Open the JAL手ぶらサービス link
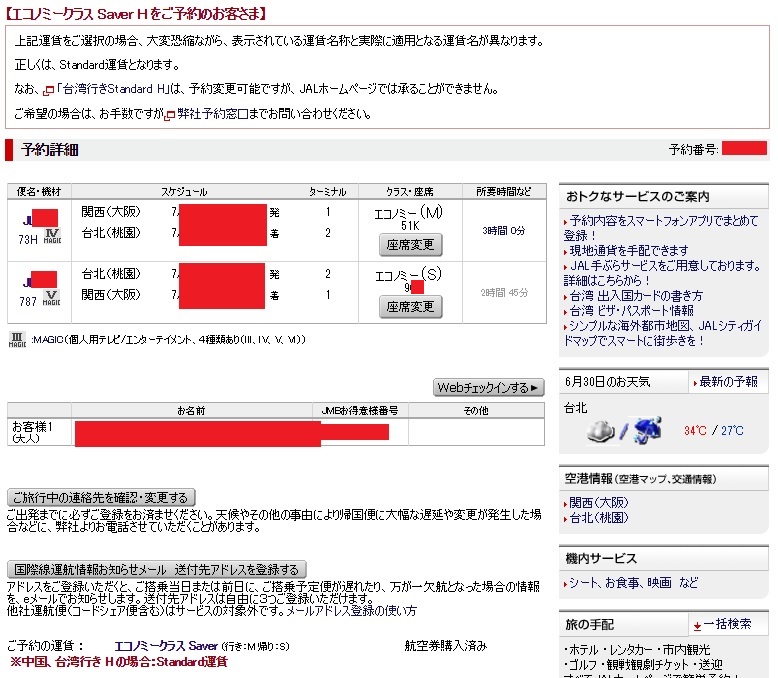Image resolution: width=778 pixels, height=678 pixels. pyautogui.click(x=662, y=273)
